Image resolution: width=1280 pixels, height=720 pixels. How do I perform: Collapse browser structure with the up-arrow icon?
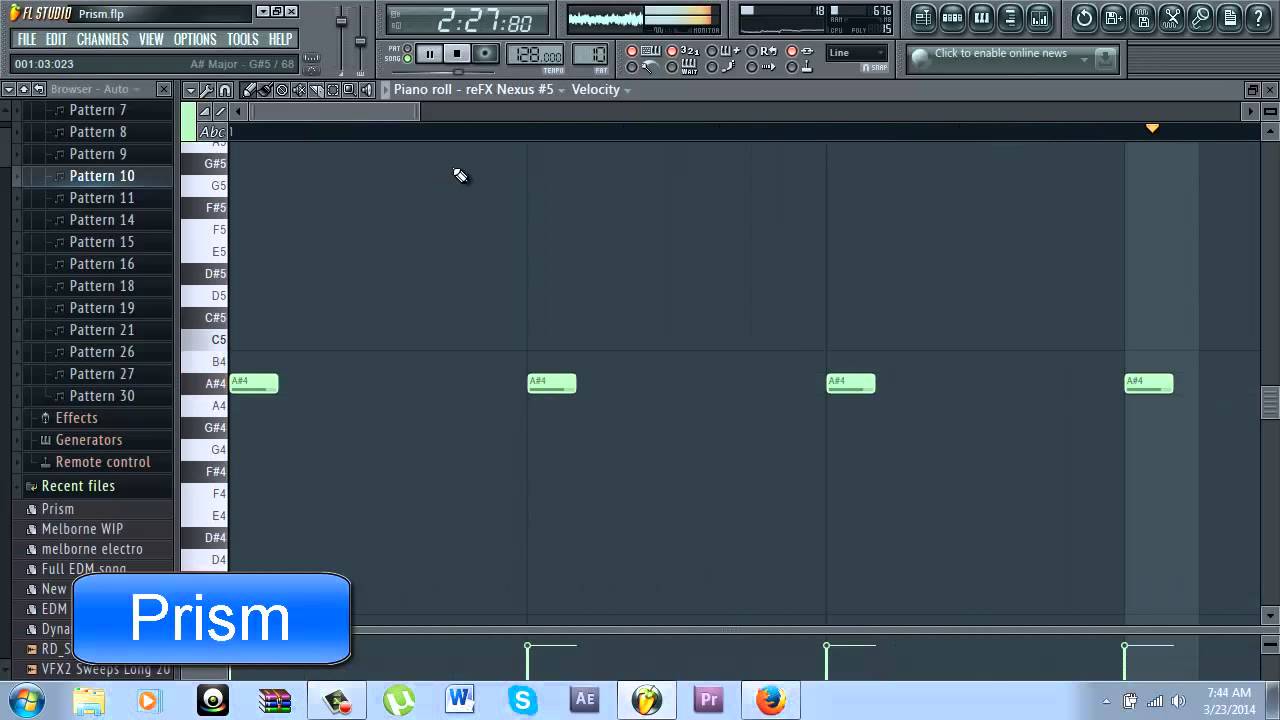[24, 89]
